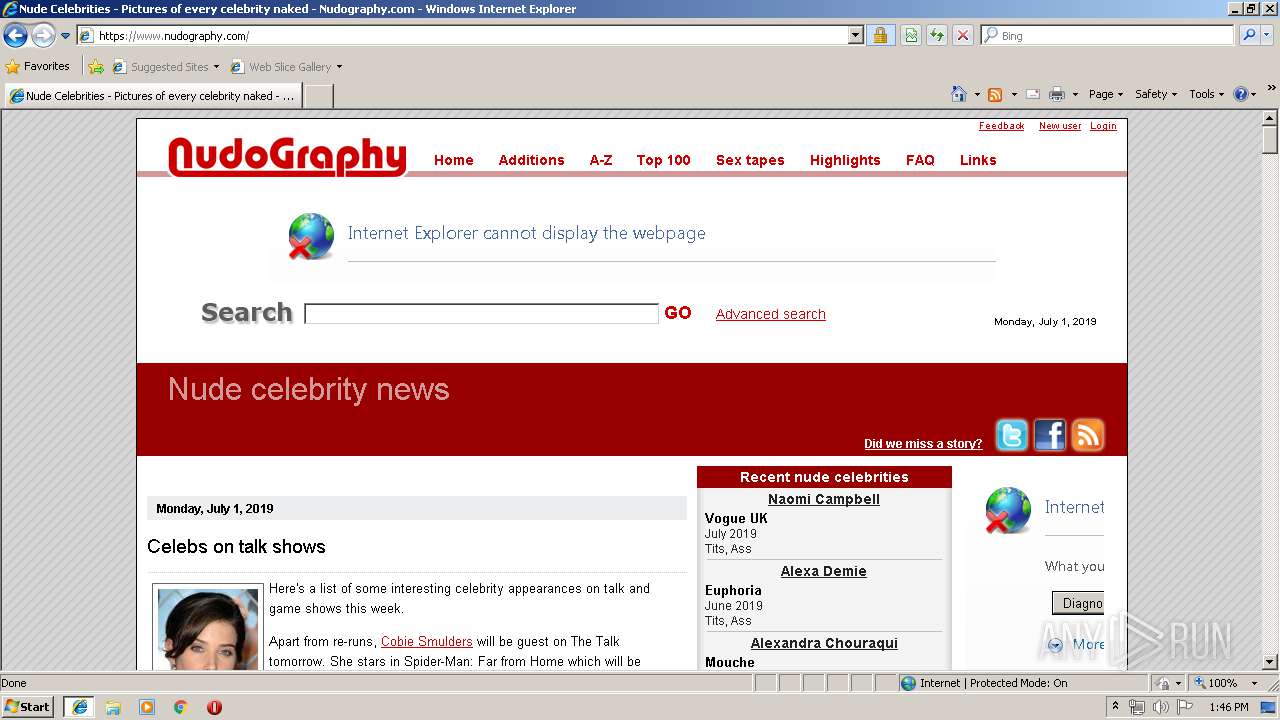Click the NudoGraphy site logo

tap(287, 156)
